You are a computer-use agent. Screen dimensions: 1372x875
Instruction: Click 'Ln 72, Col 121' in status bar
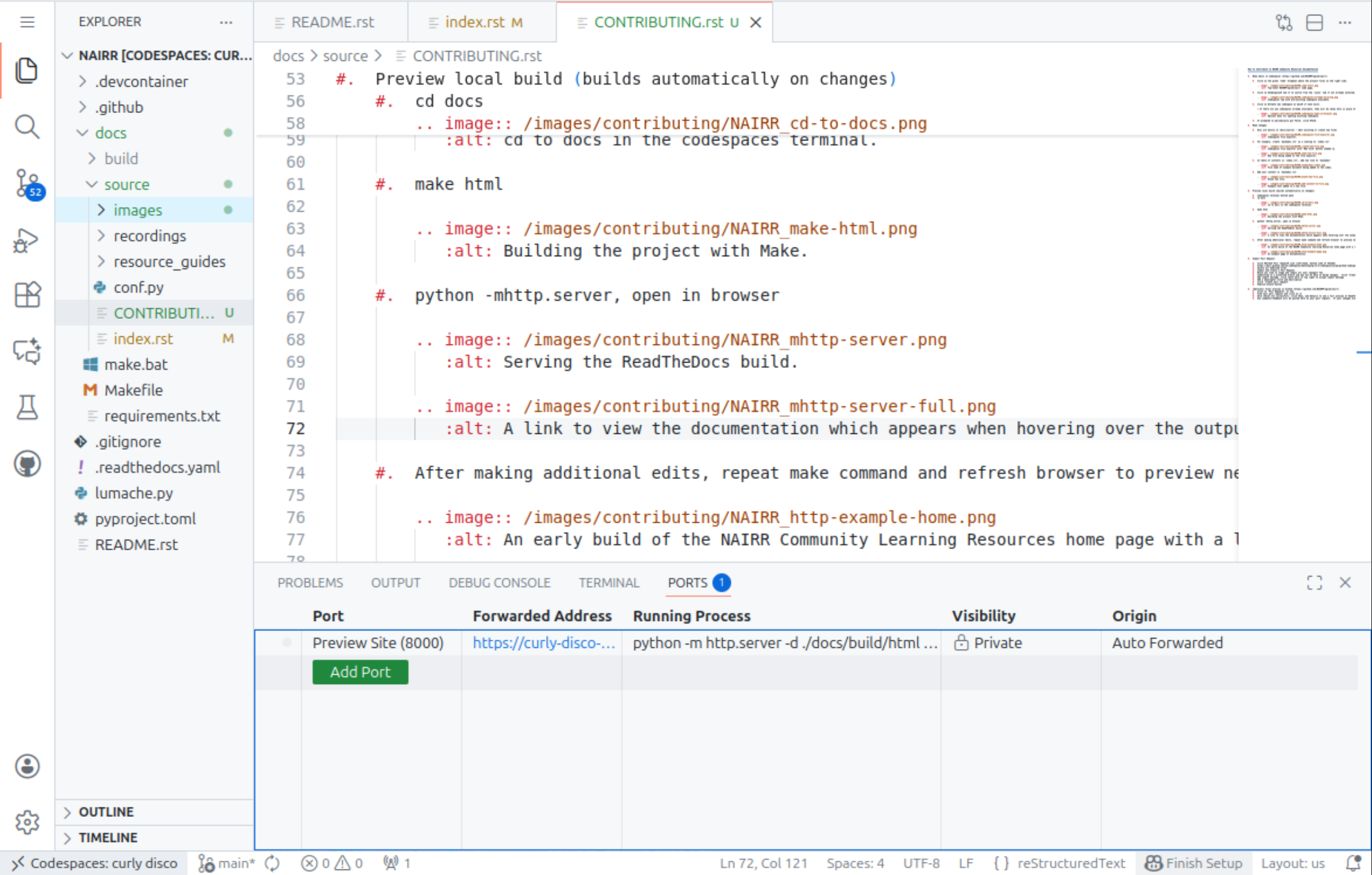[x=763, y=863]
